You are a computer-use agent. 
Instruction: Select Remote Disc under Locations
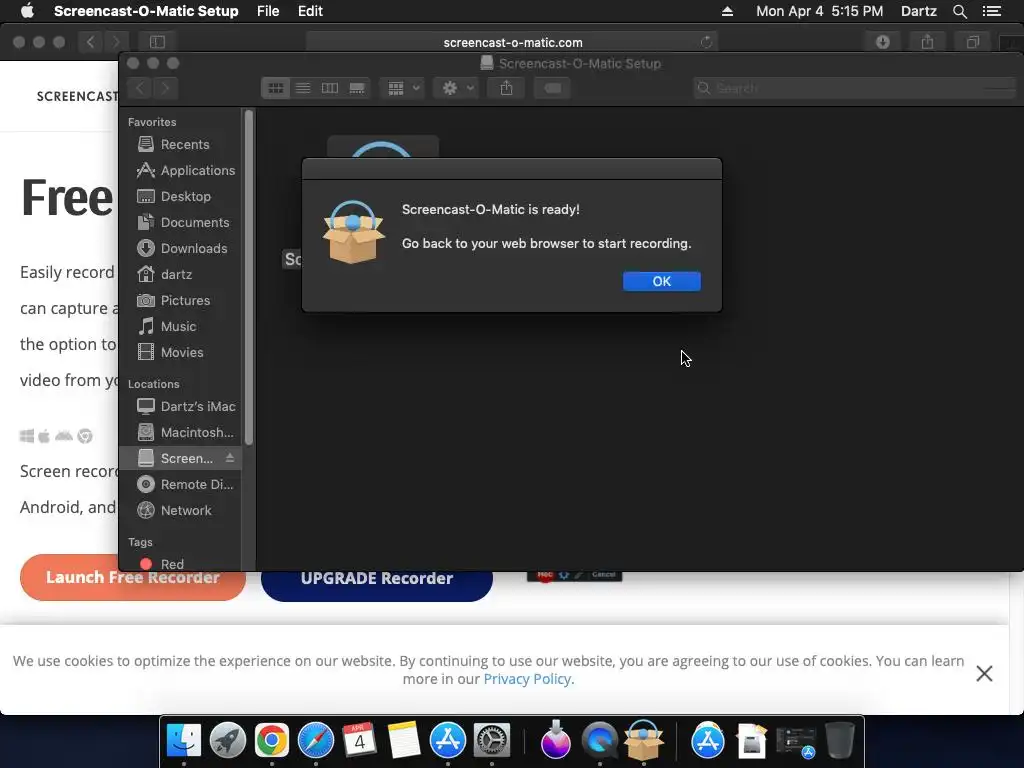point(180,485)
